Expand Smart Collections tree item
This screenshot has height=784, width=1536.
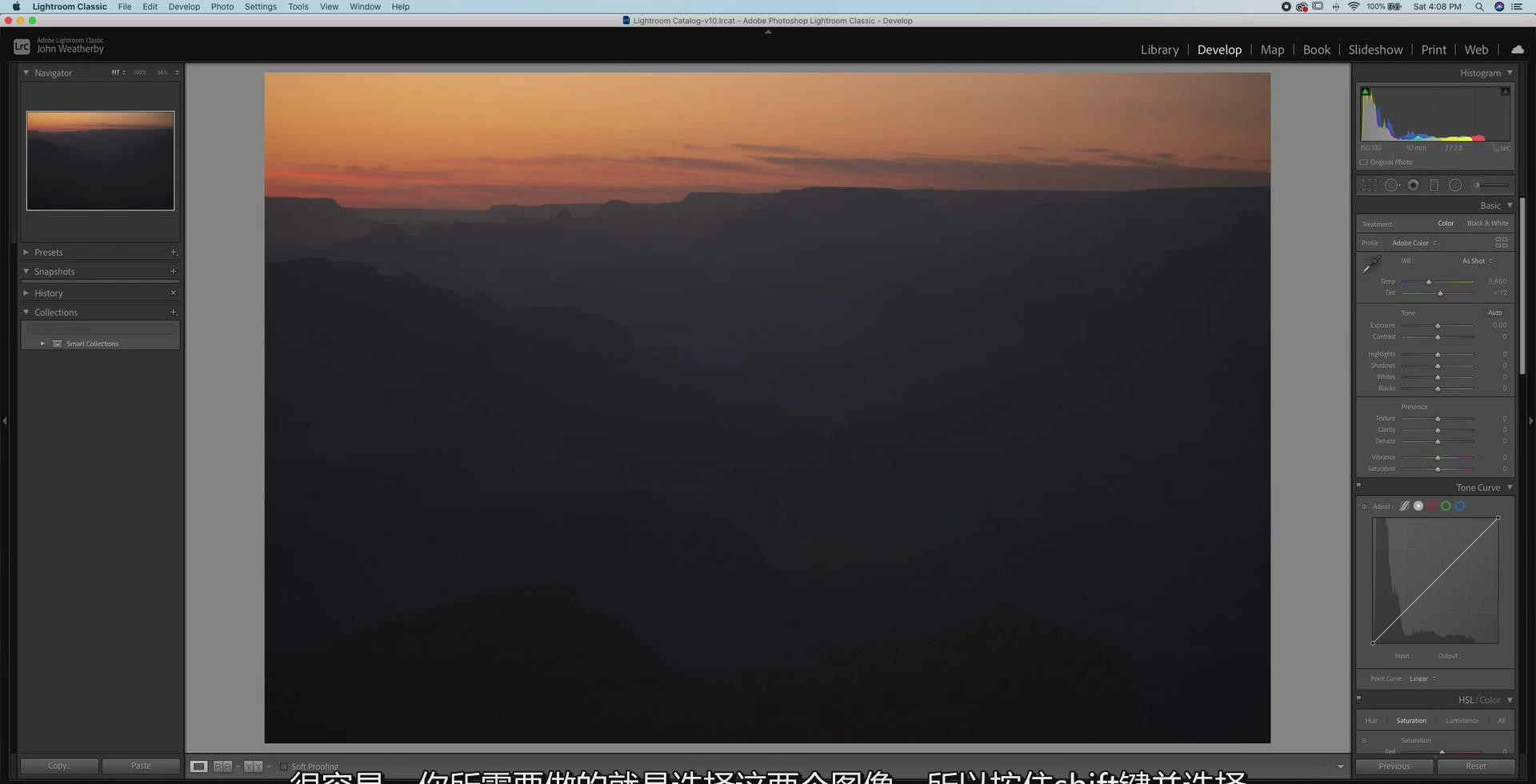click(42, 344)
